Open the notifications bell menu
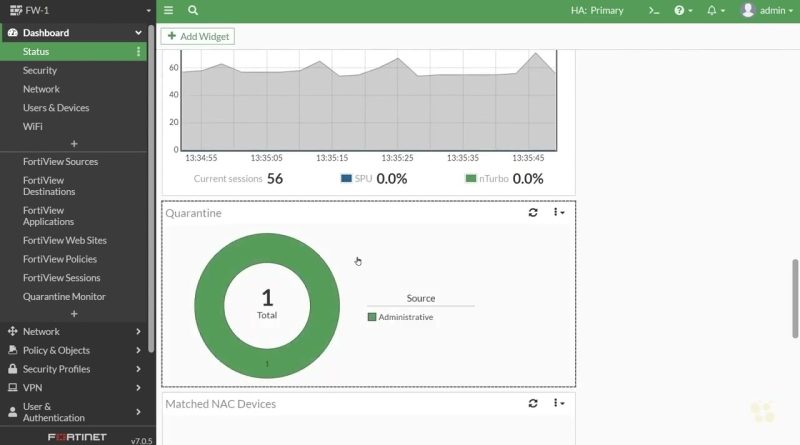This screenshot has width=800, height=445. click(716, 10)
